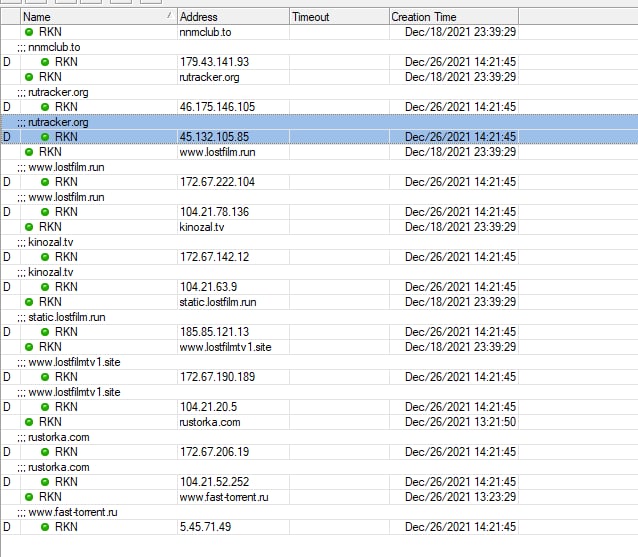Click creation time in the nnmclub.to address row
Screen dimensions: 638x557
[x=460, y=32]
